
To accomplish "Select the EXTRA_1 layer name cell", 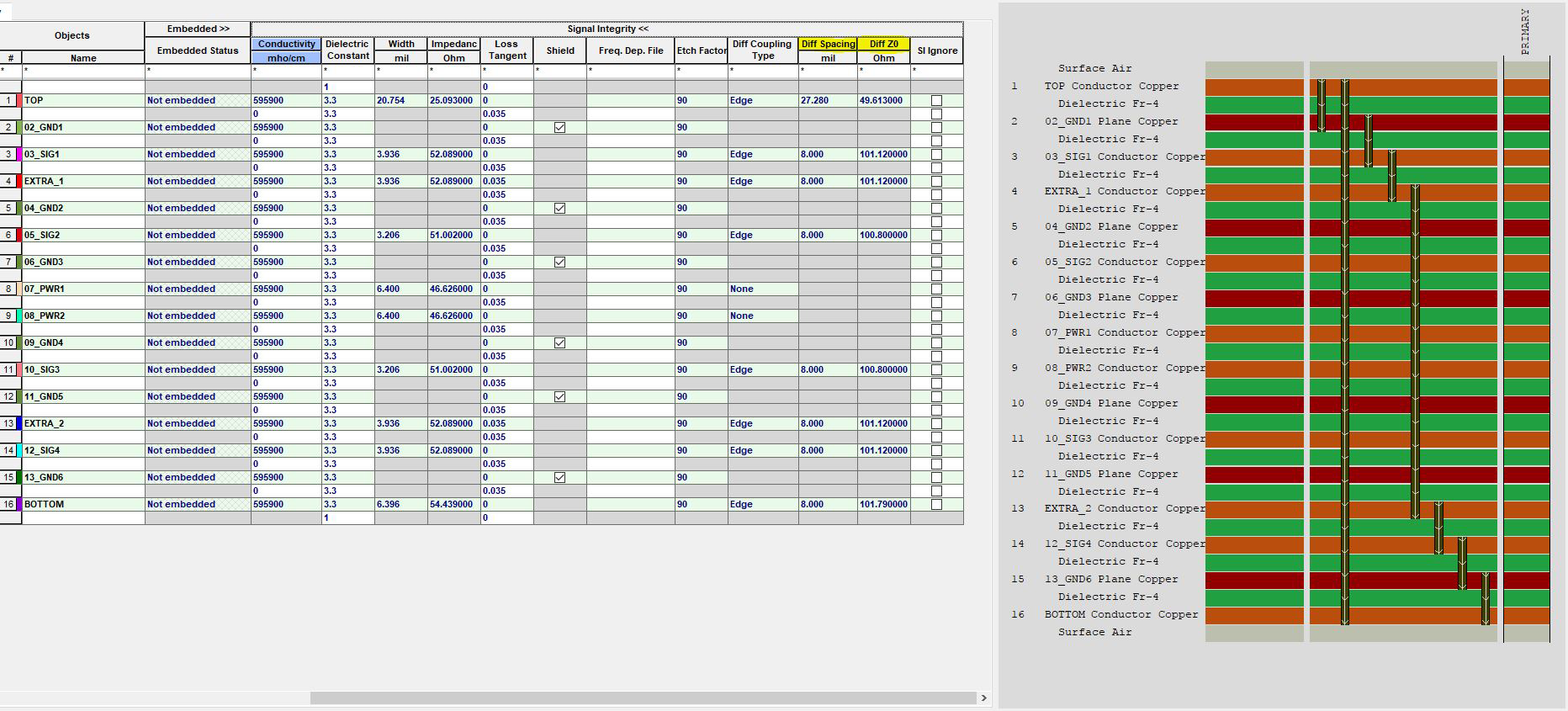I will click(83, 181).
